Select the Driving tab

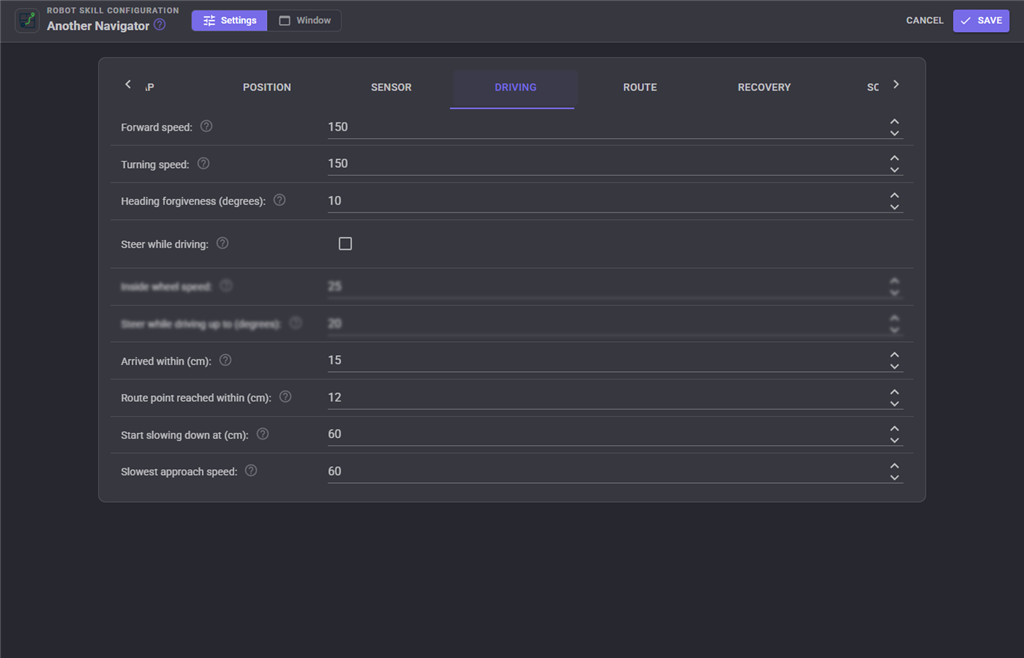(515, 87)
